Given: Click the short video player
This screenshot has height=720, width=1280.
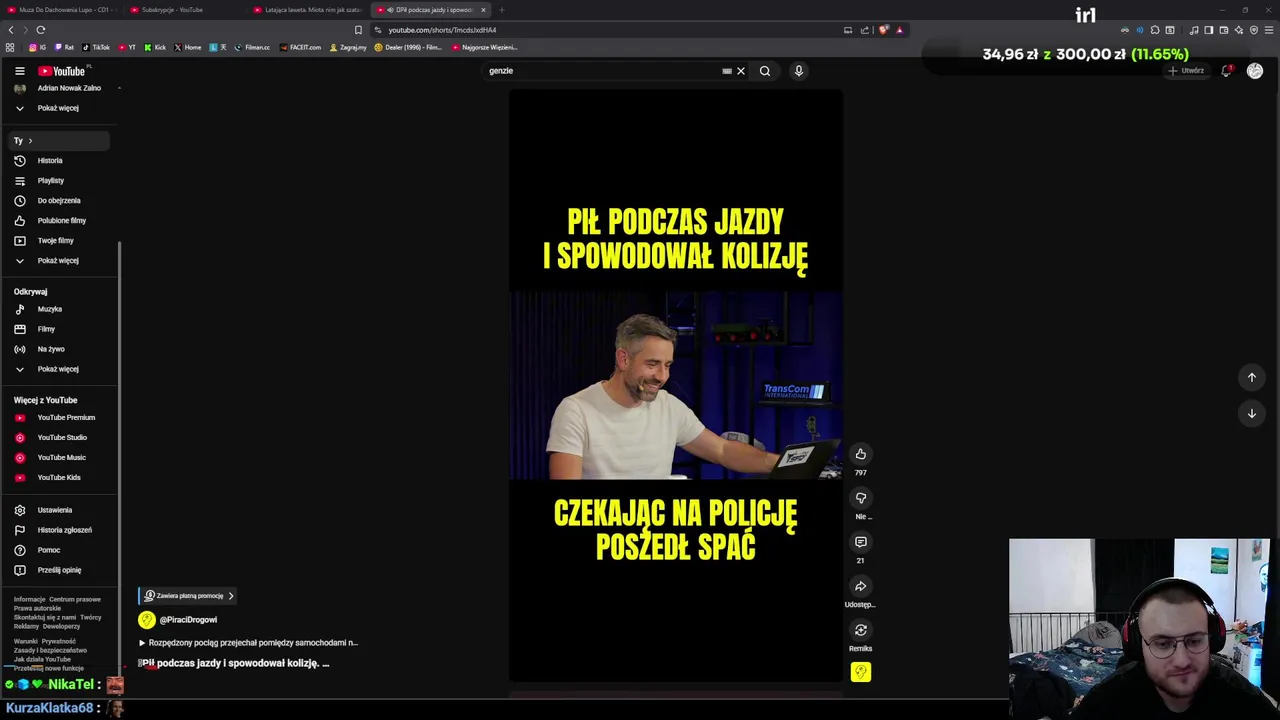Looking at the screenshot, I should 675,386.
